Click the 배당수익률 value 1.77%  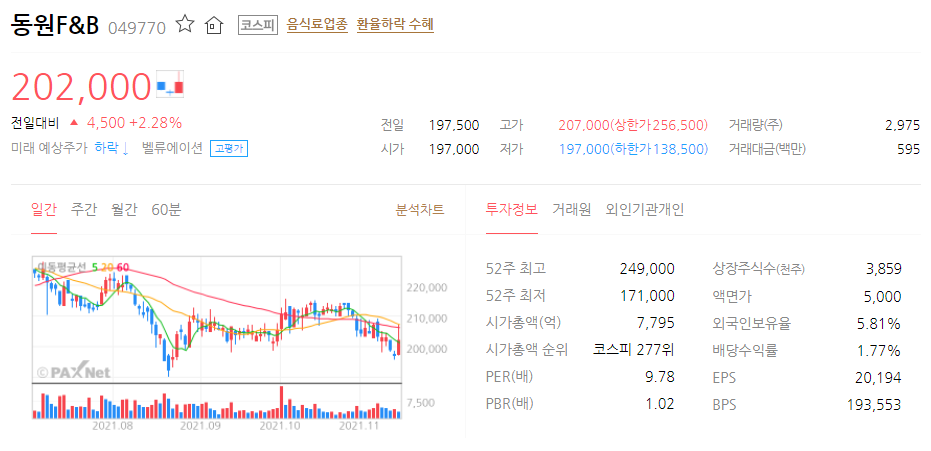tap(879, 351)
